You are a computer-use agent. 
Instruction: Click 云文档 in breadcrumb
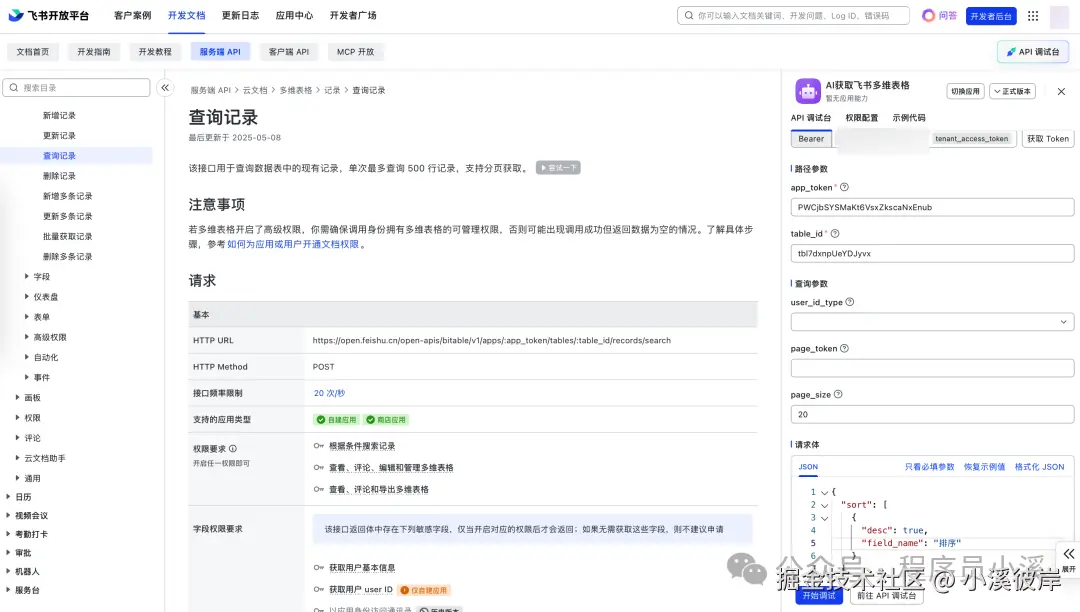click(255, 90)
